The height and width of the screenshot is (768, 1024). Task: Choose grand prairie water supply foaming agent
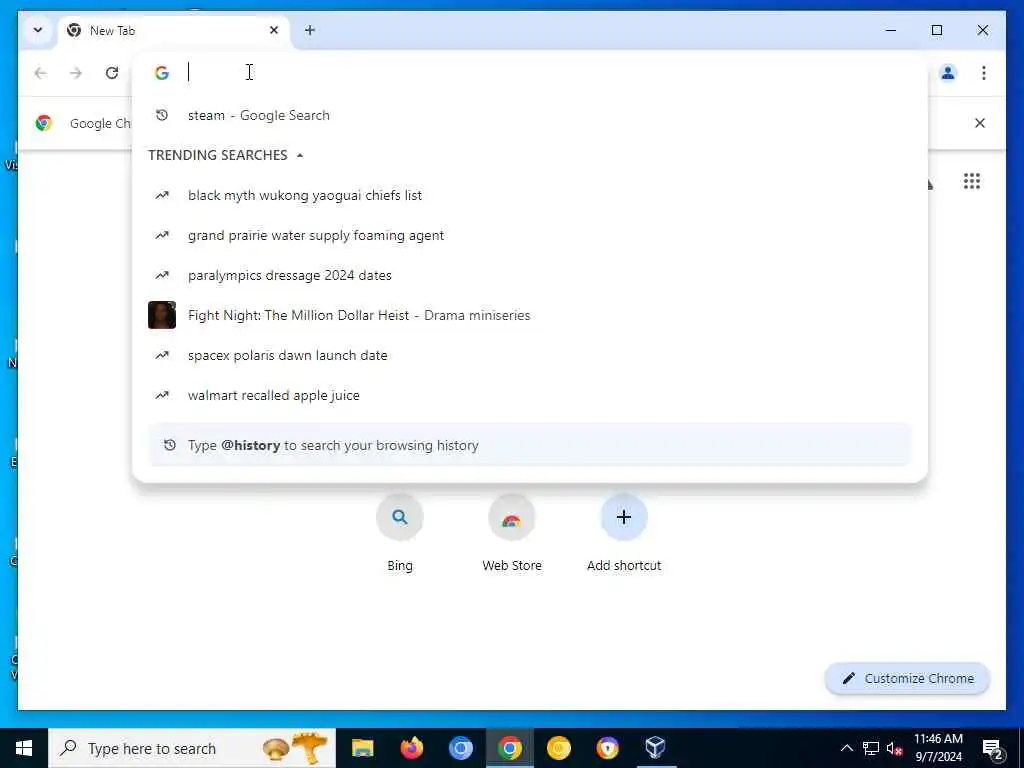tap(530, 235)
